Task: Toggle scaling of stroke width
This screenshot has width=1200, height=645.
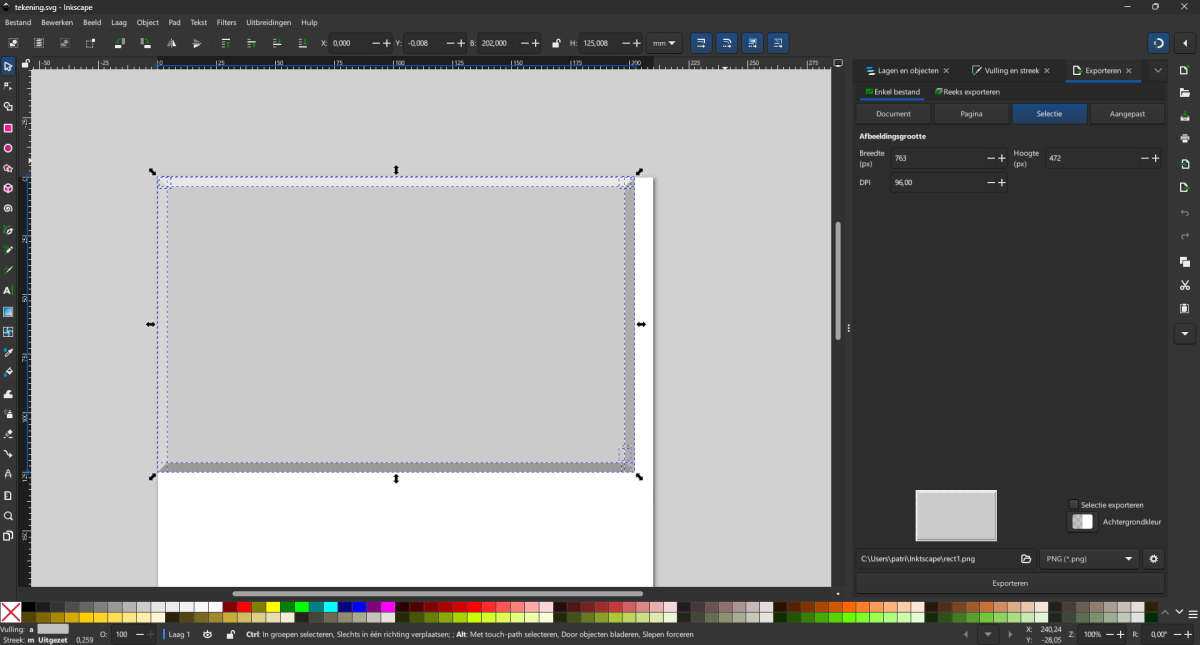Action: tap(701, 43)
